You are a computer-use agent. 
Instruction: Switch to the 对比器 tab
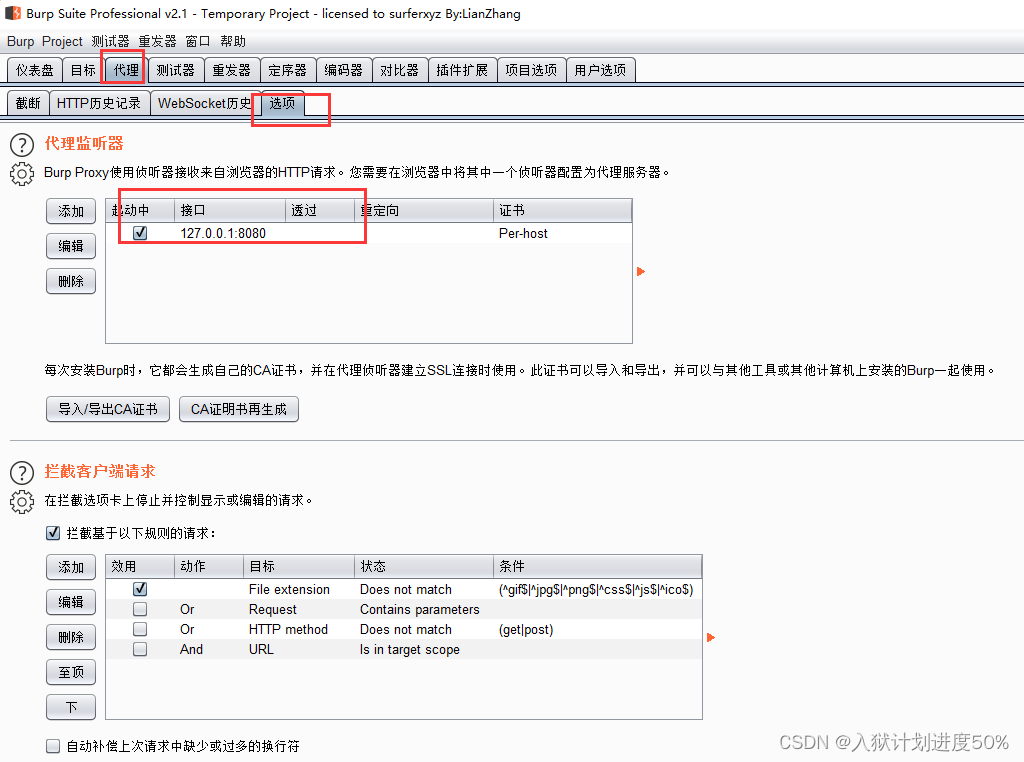tap(400, 71)
